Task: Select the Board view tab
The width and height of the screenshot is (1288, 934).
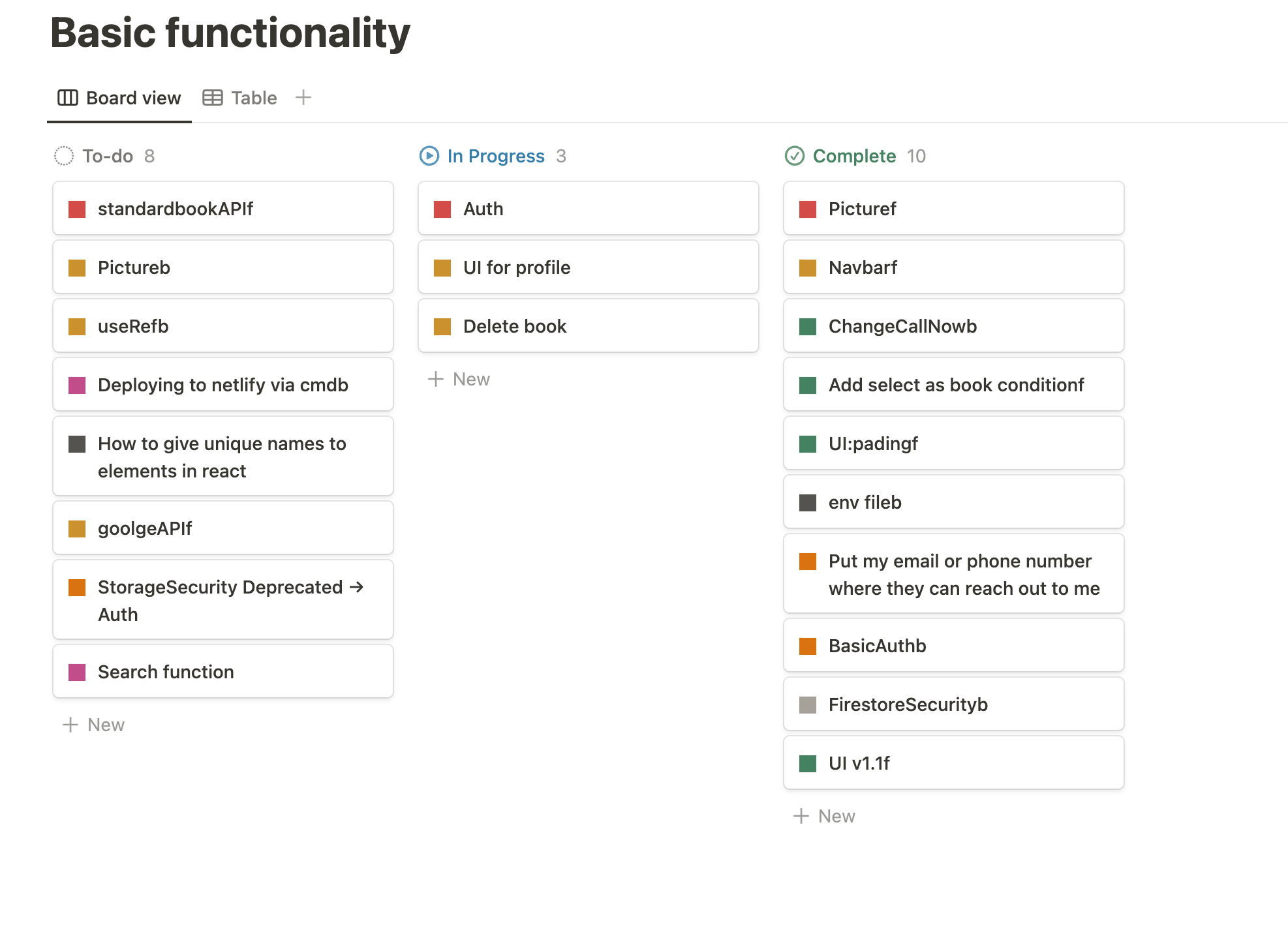Action: (x=133, y=98)
